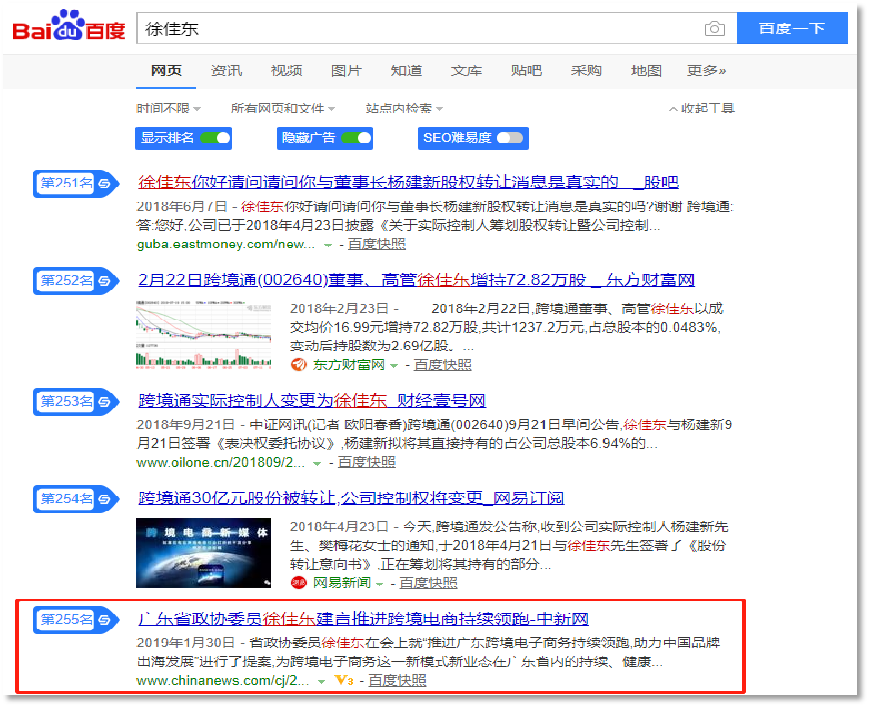Open the 更多» tab menu
The height and width of the screenshot is (707, 869).
point(707,70)
